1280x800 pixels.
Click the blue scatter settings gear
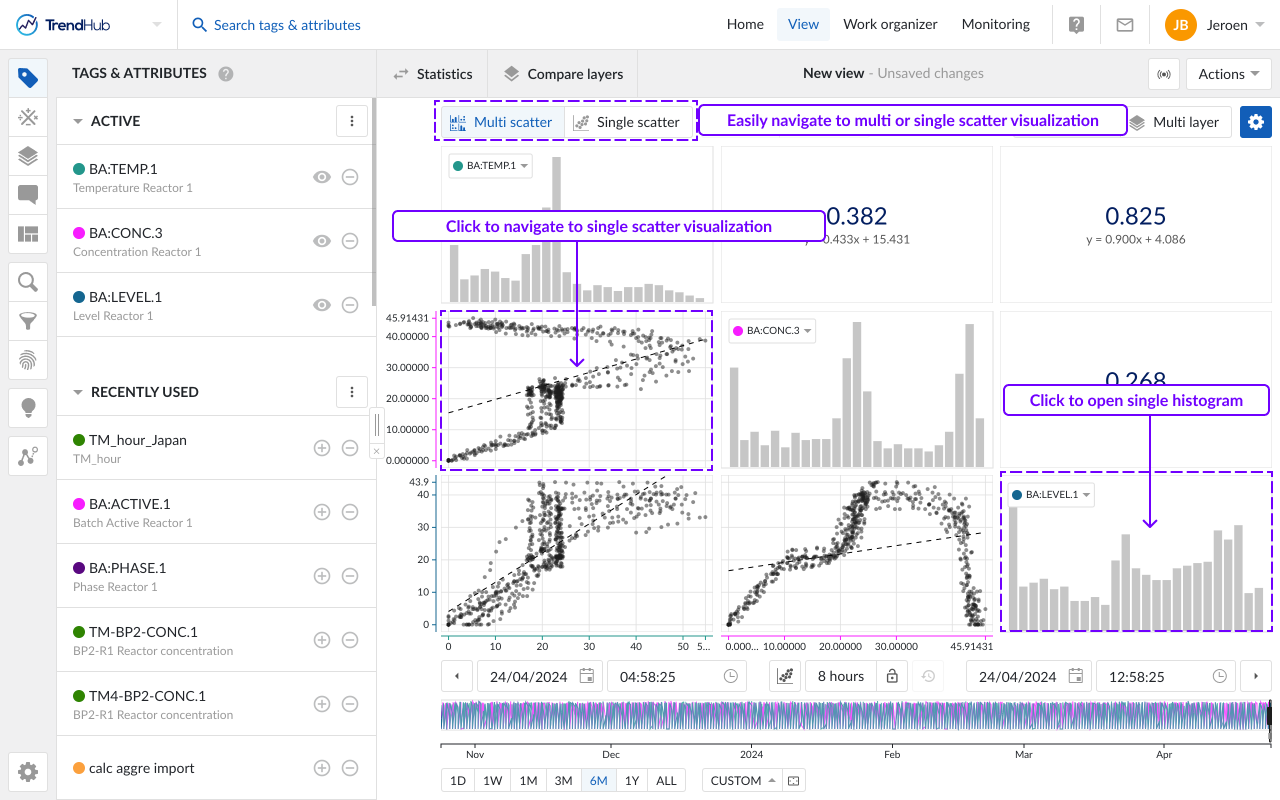tap(1256, 122)
